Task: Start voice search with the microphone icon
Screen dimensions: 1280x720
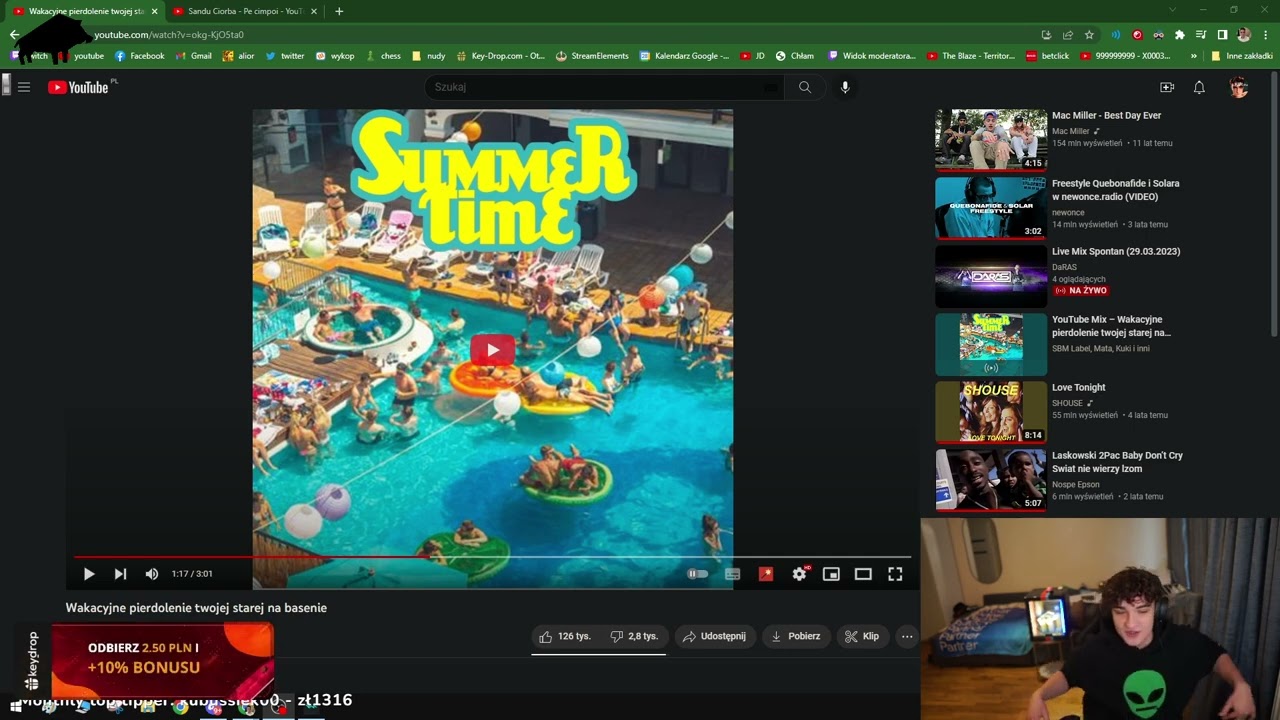Action: point(845,87)
